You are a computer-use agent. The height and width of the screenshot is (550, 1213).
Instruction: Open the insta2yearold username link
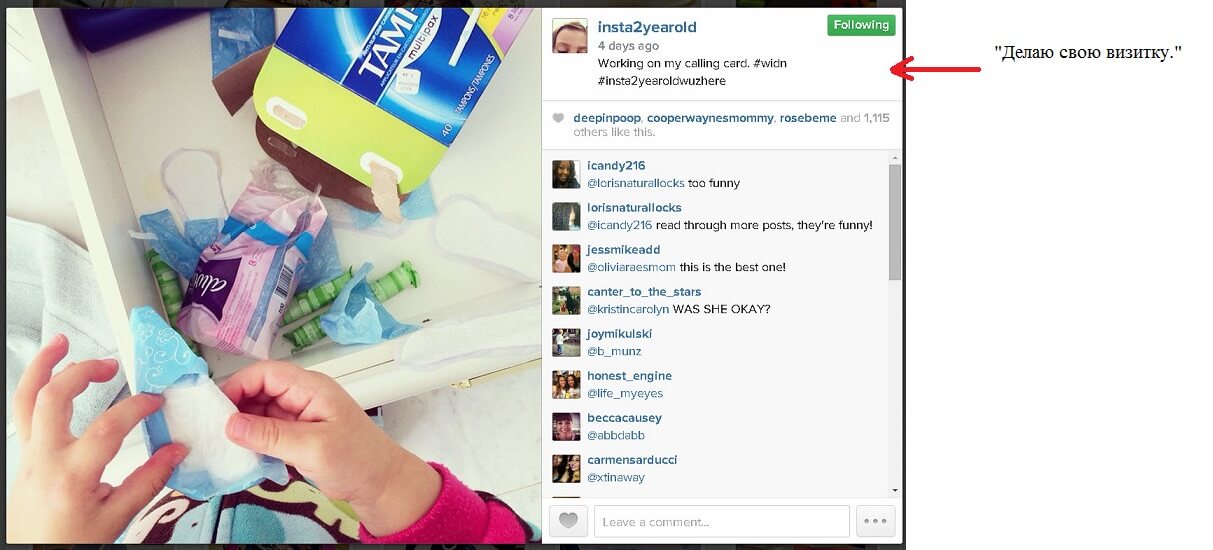coord(647,27)
